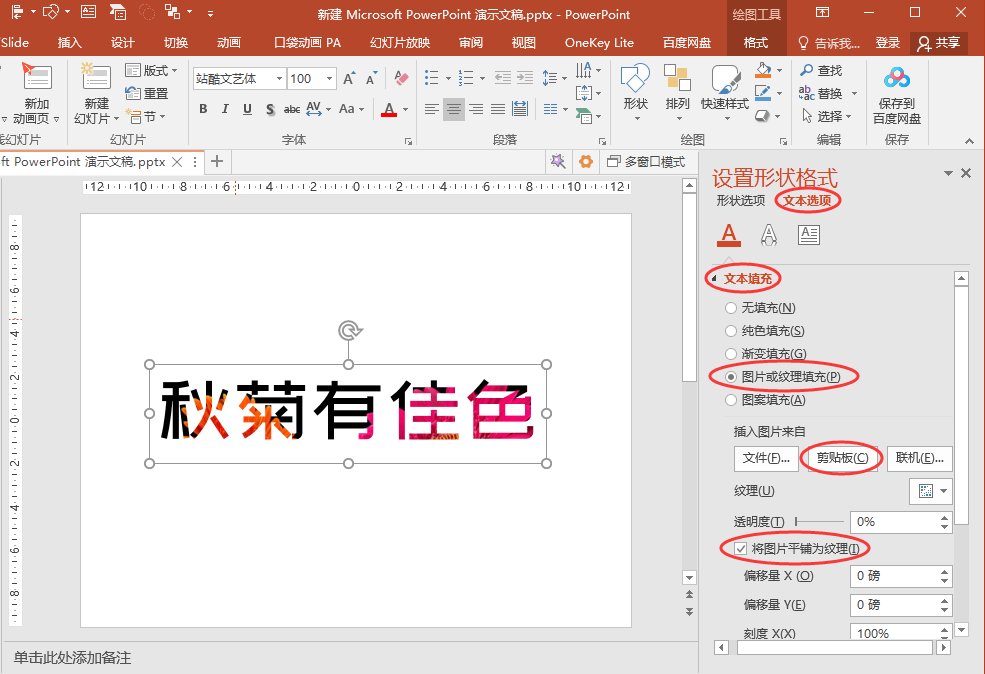Image resolution: width=985 pixels, height=674 pixels.
Task: Open Shapes gallery (形状)
Action: (635, 92)
